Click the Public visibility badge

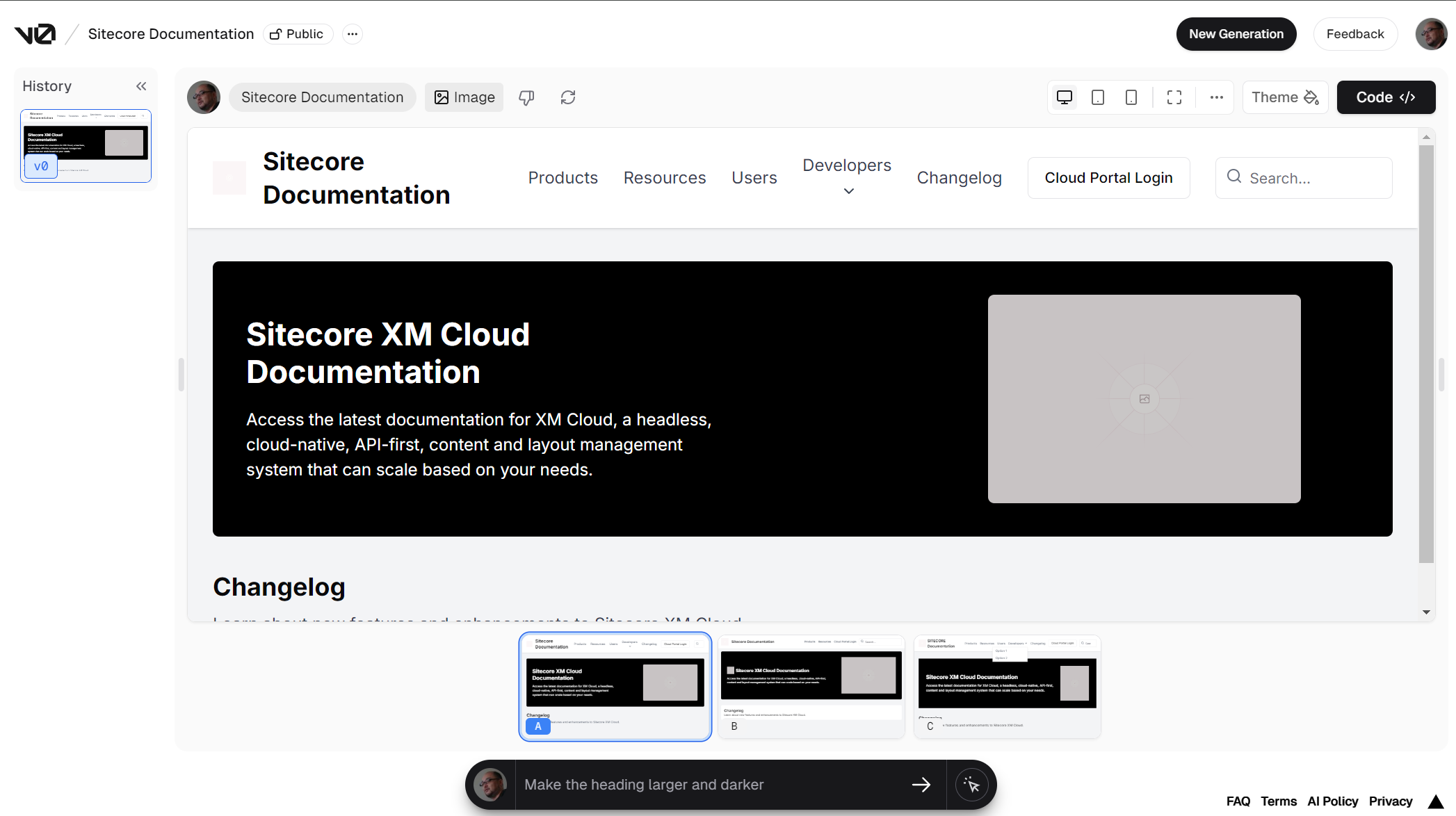[298, 34]
